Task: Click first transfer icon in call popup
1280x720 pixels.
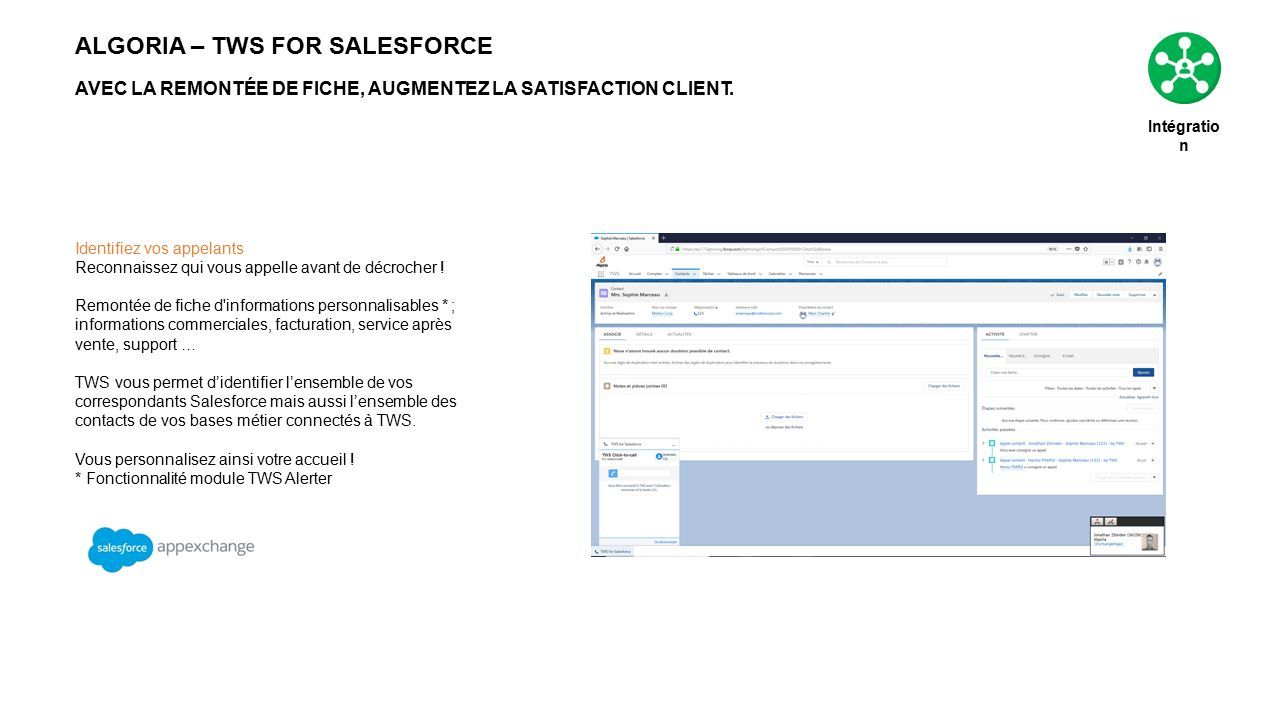Action: 1097,521
